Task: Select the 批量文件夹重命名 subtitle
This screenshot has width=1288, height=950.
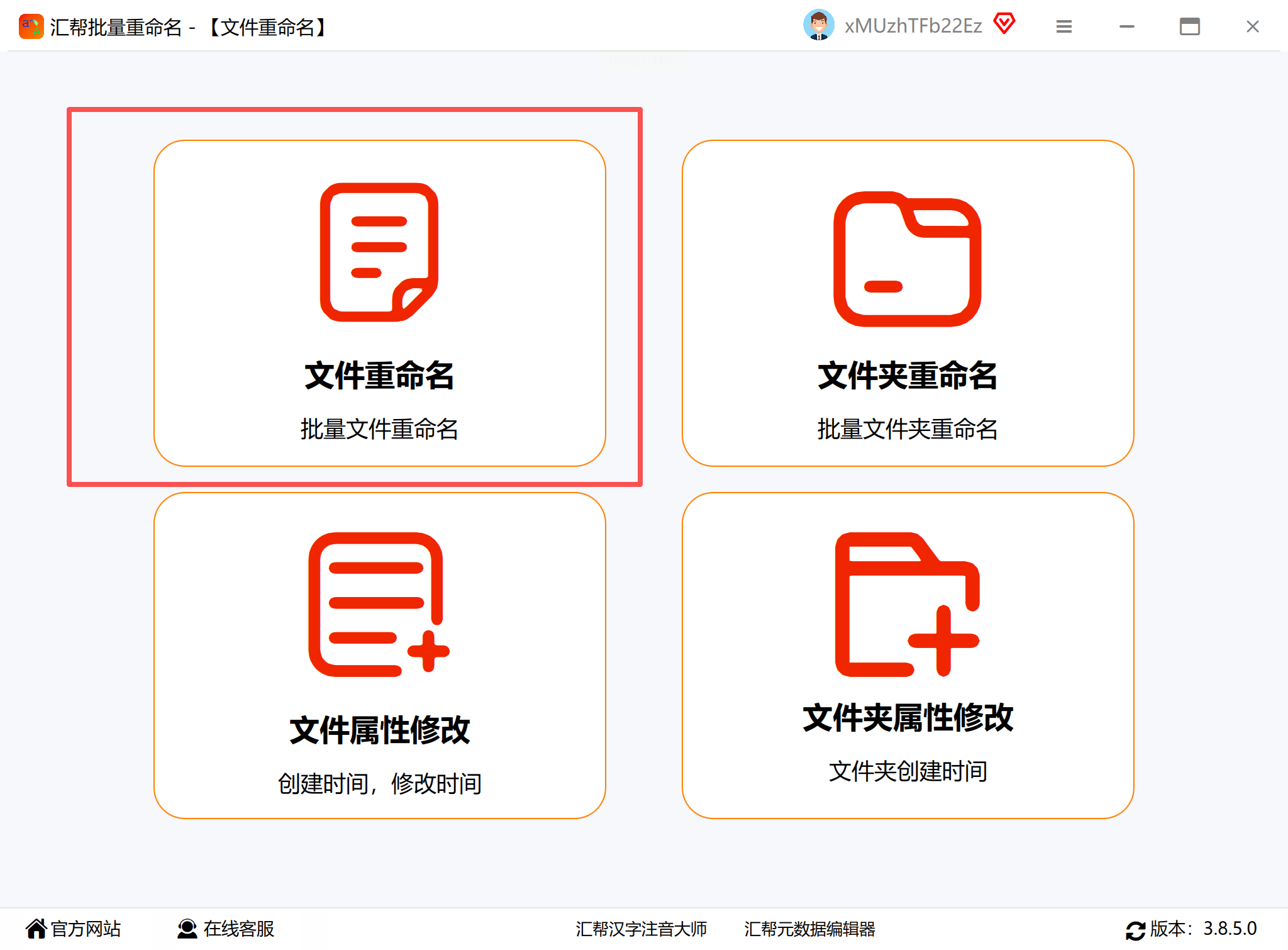Action: (907, 429)
